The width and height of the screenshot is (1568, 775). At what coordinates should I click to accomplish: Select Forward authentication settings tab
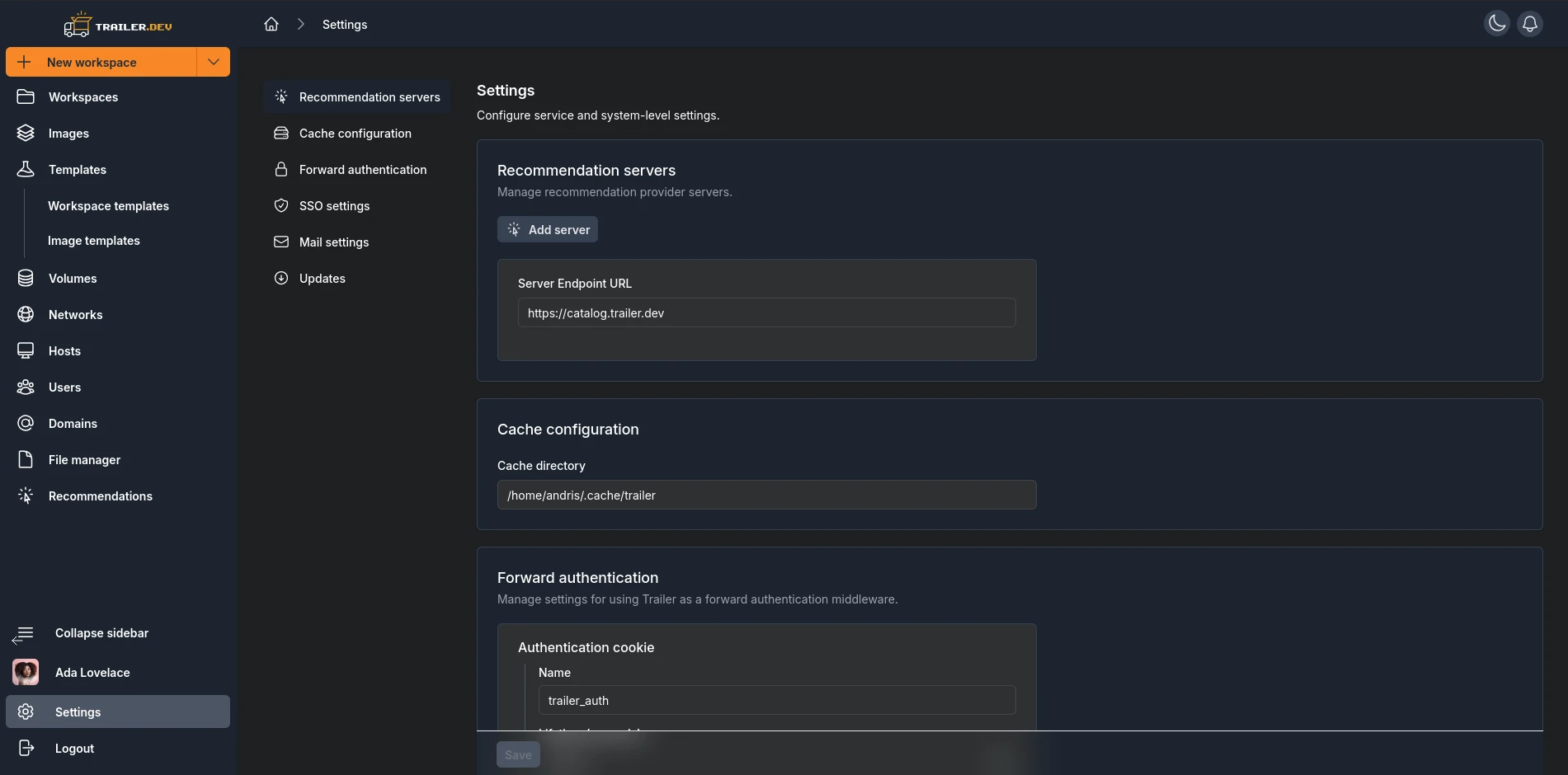click(357, 169)
